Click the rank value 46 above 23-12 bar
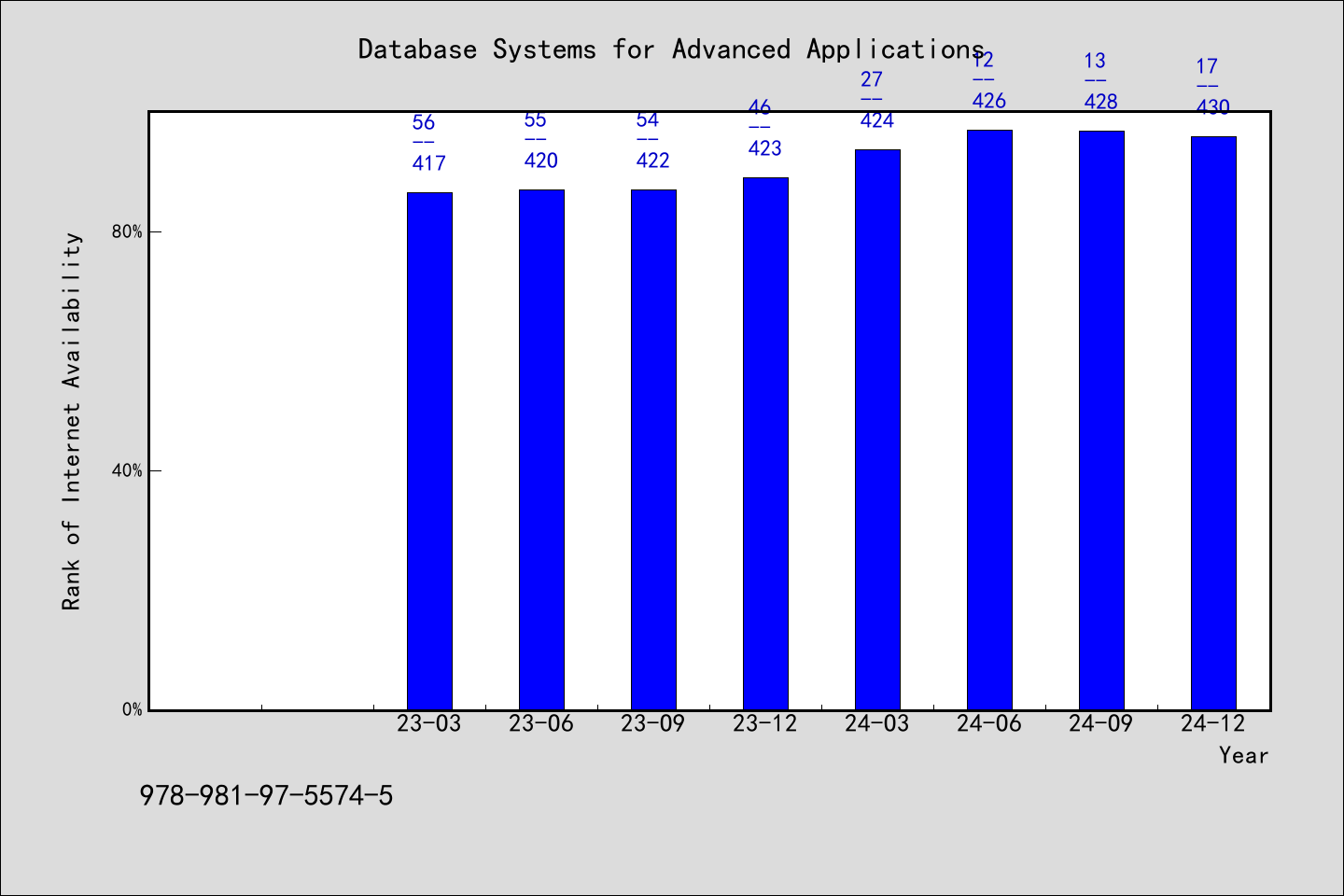1344x896 pixels. click(760, 107)
